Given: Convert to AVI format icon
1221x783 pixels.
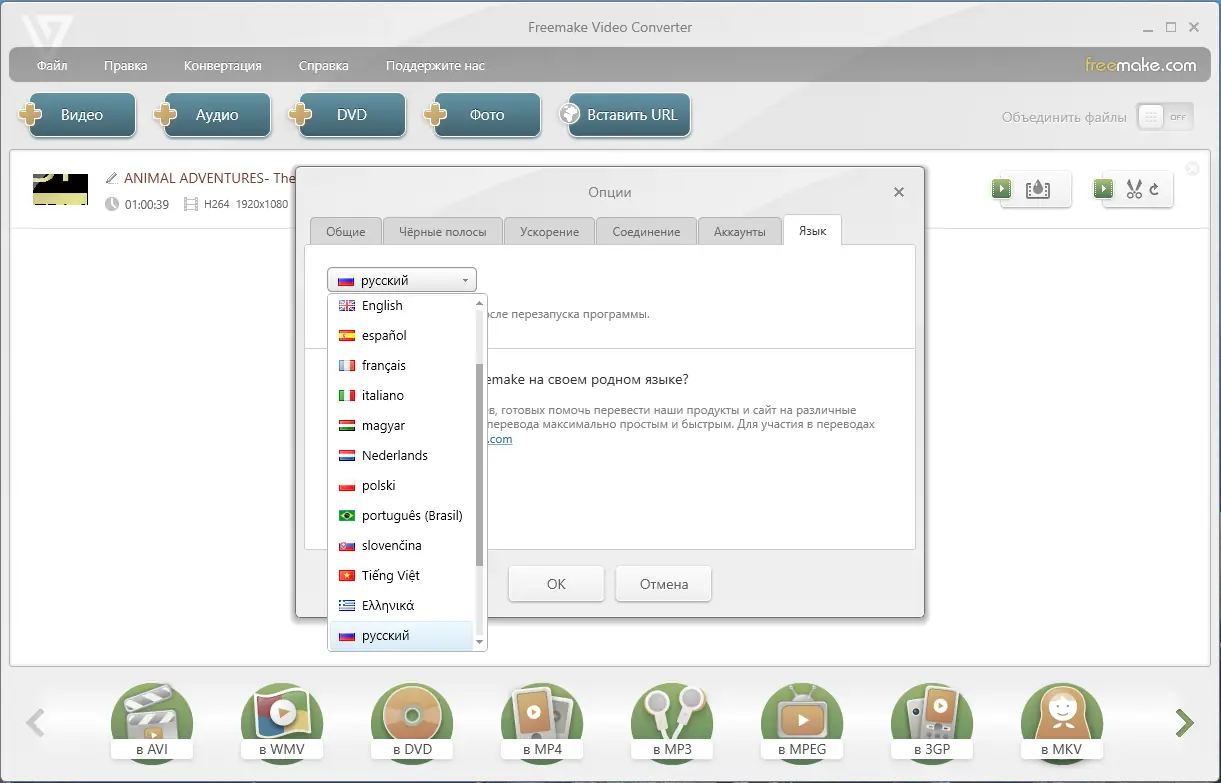Looking at the screenshot, I should pos(152,723).
